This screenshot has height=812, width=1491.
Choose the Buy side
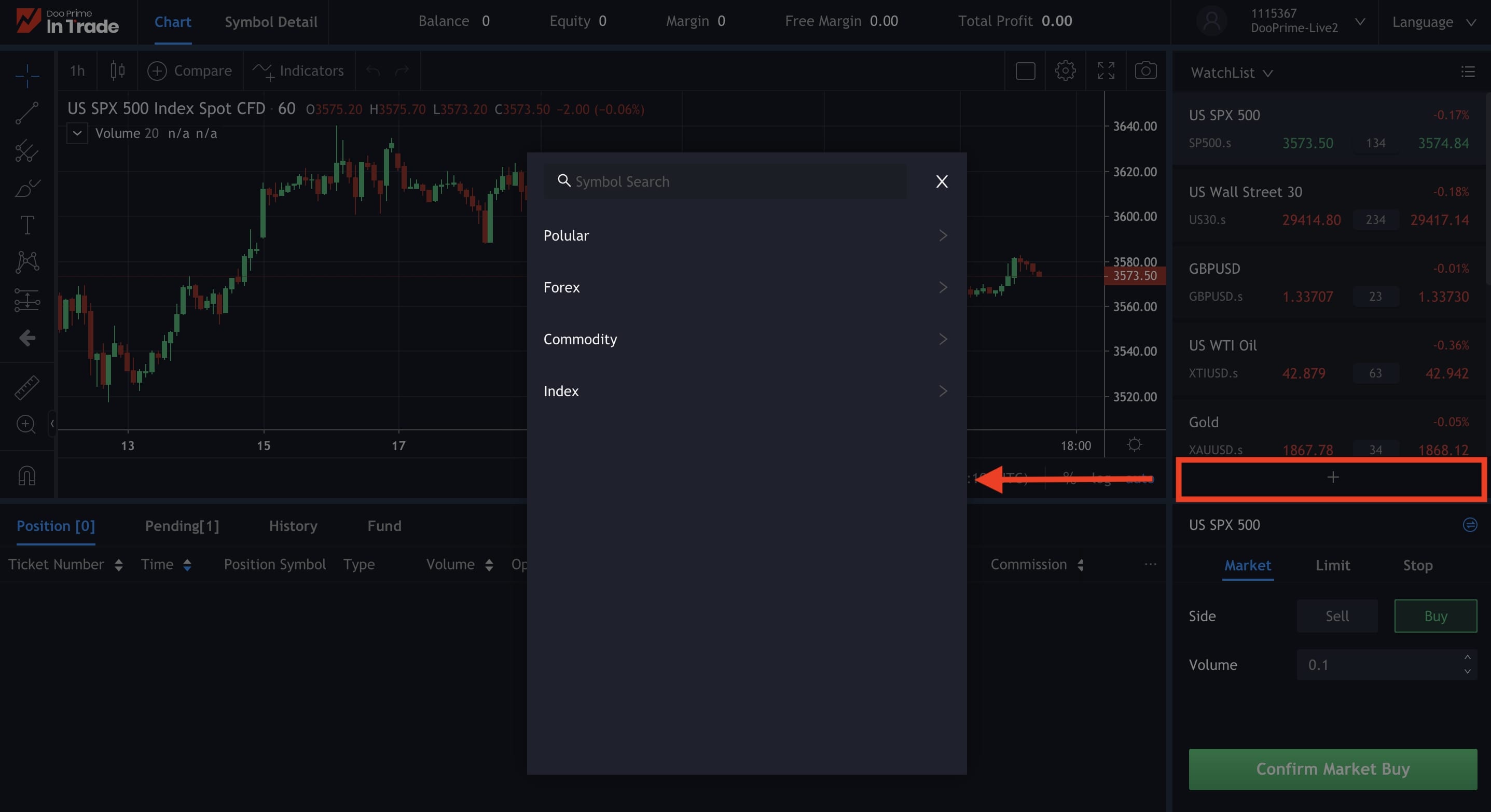point(1435,616)
